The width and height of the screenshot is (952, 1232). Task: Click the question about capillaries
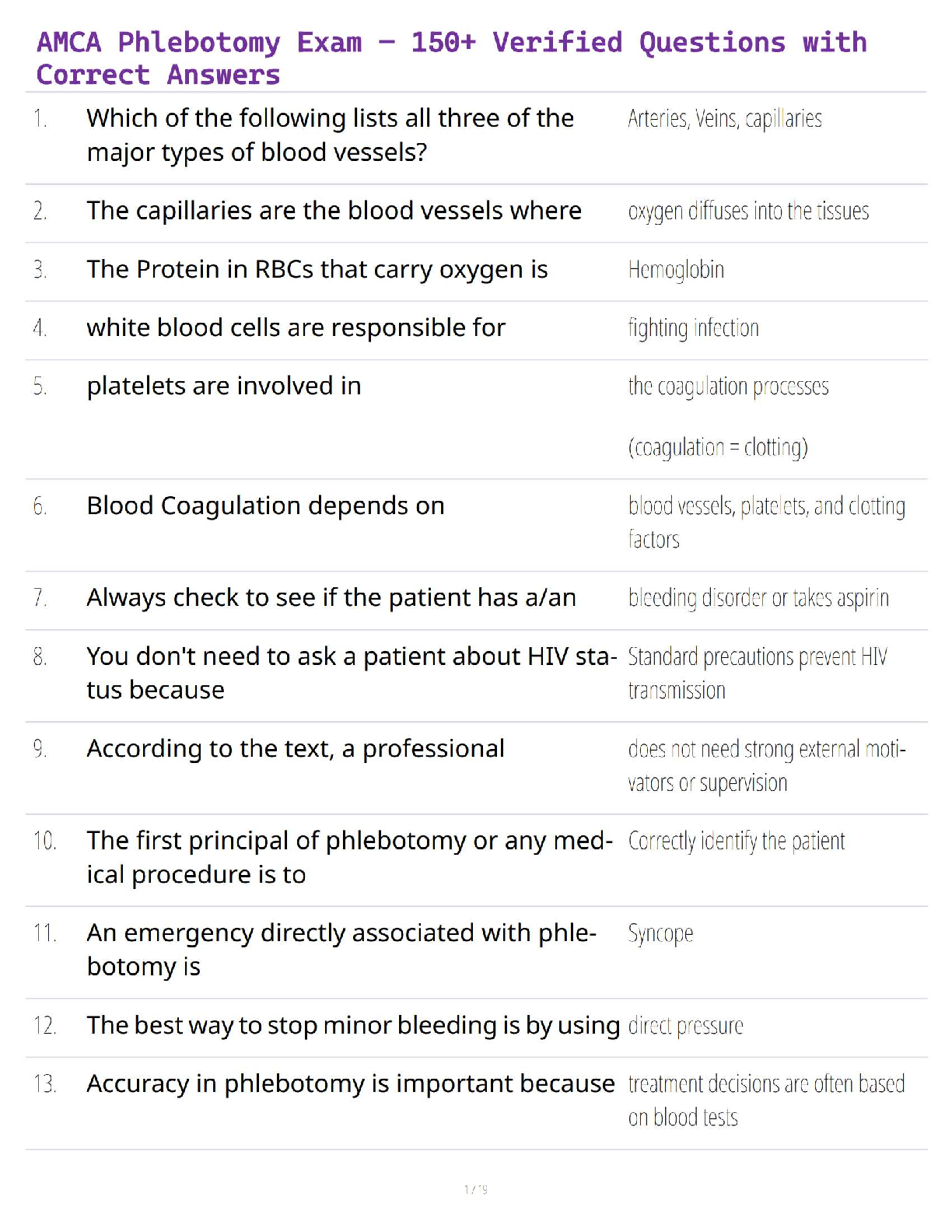coord(334,211)
